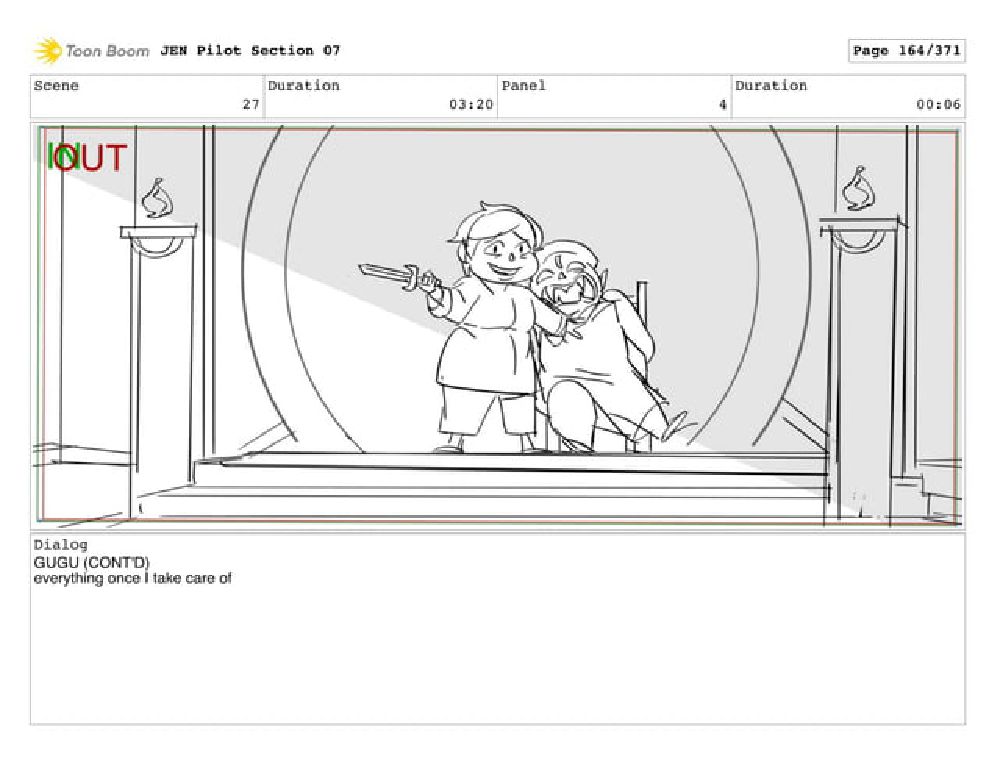The image size is (997, 770).
Task: Click the 'GUGU (CONT'D)' speaker name
Action: (x=92, y=562)
